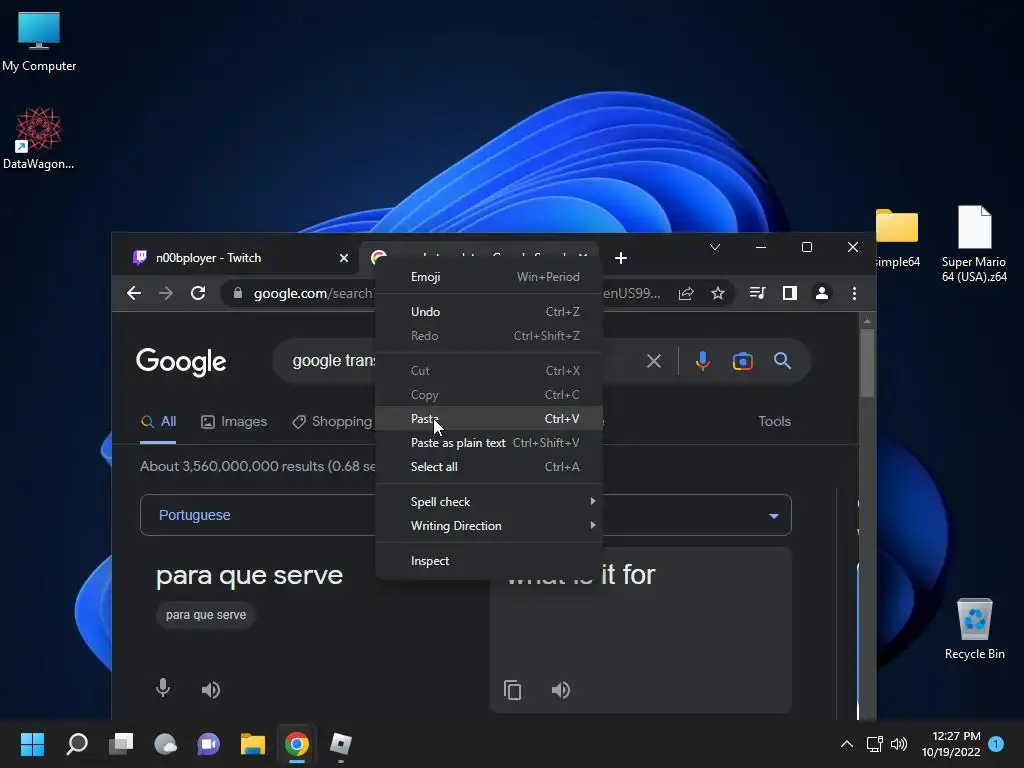This screenshot has height=768, width=1024.
Task: Open File Explorer from taskbar
Action: pos(253,744)
